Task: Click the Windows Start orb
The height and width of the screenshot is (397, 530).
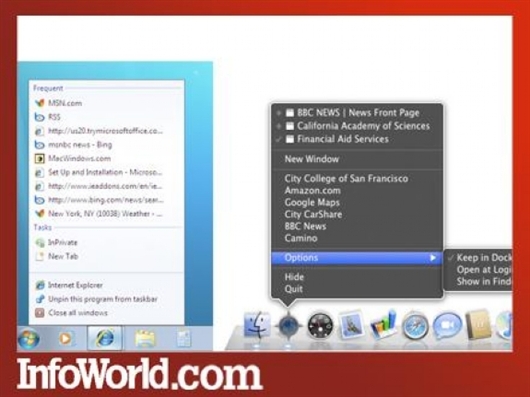Action: coord(29,338)
